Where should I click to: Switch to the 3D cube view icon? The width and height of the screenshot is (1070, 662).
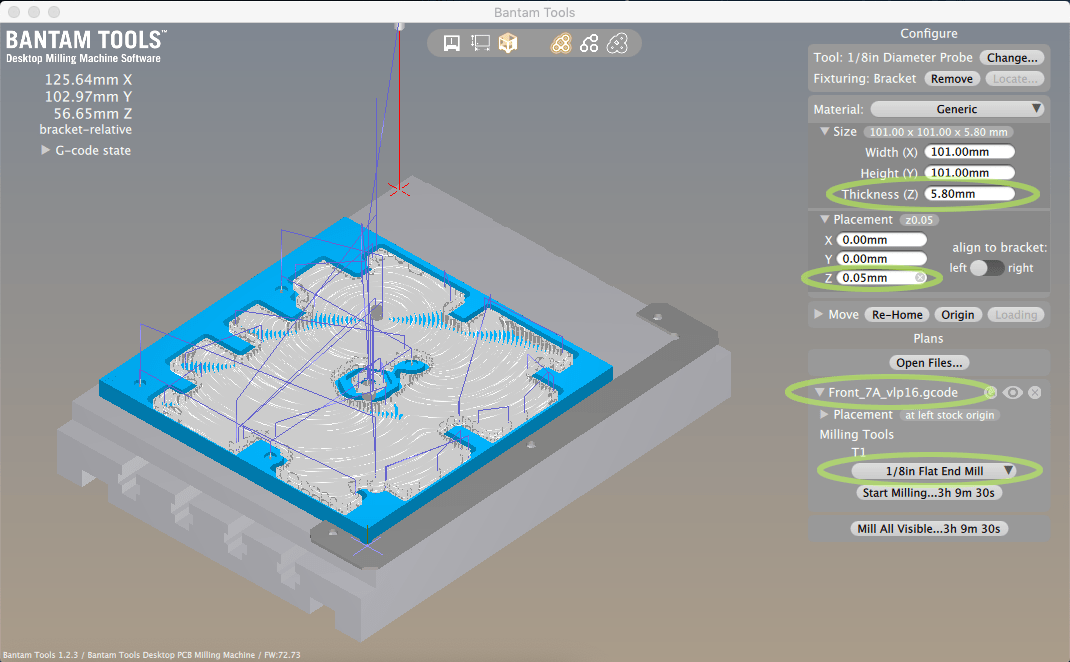click(508, 44)
